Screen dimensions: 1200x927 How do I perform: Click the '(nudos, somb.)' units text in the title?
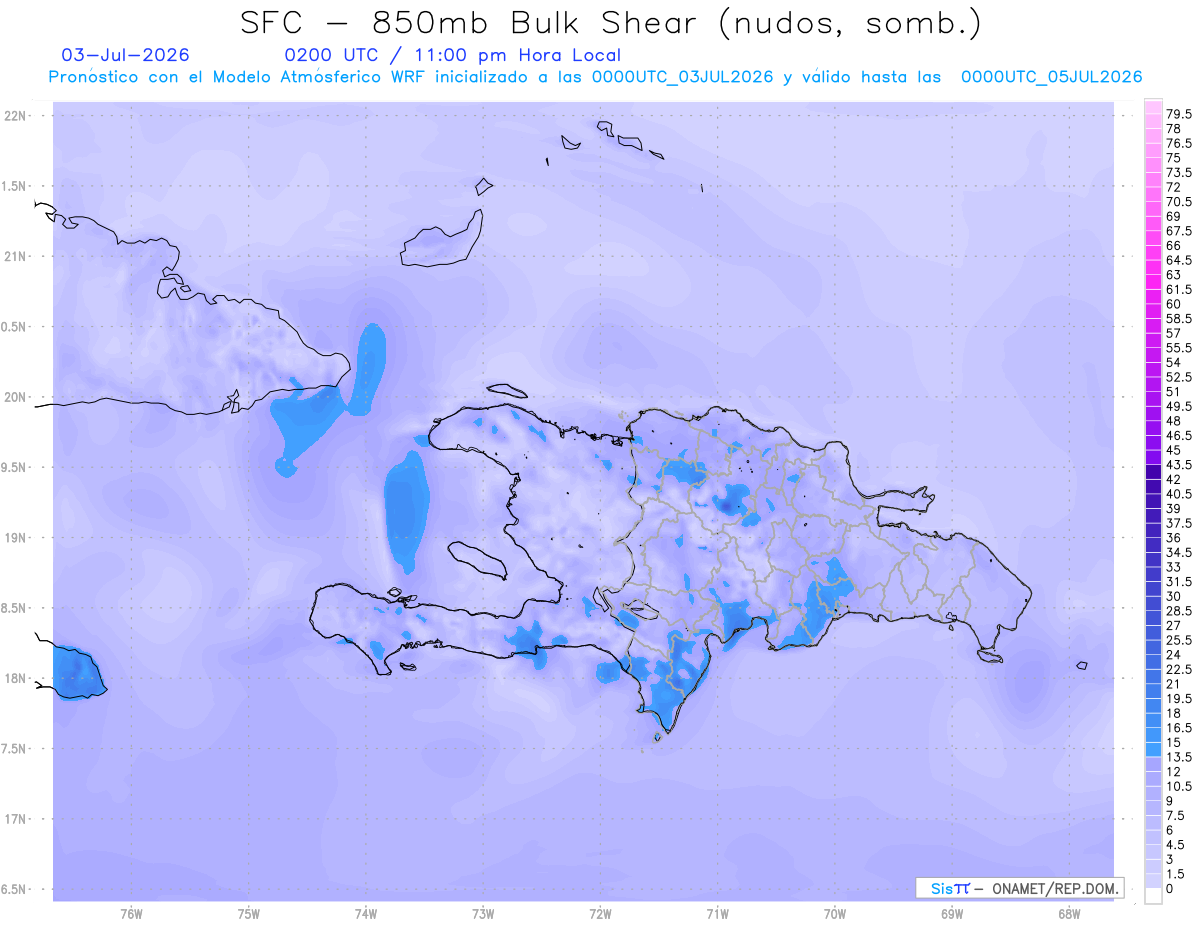pyautogui.click(x=851, y=24)
